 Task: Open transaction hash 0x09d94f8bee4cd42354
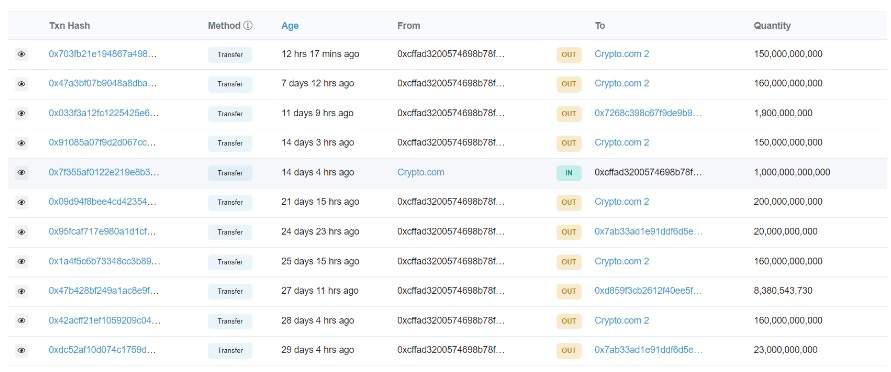(102, 202)
